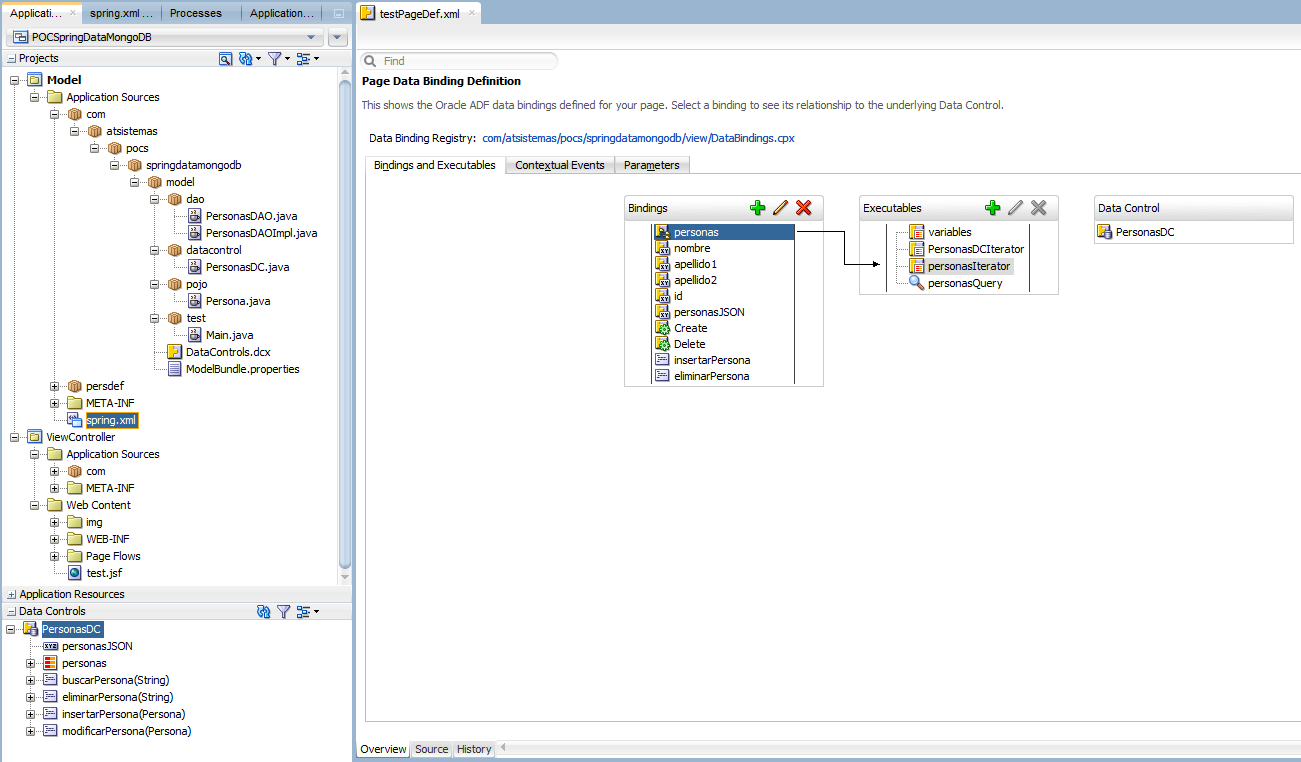Collapse the ViewController project node

[x=15, y=437]
